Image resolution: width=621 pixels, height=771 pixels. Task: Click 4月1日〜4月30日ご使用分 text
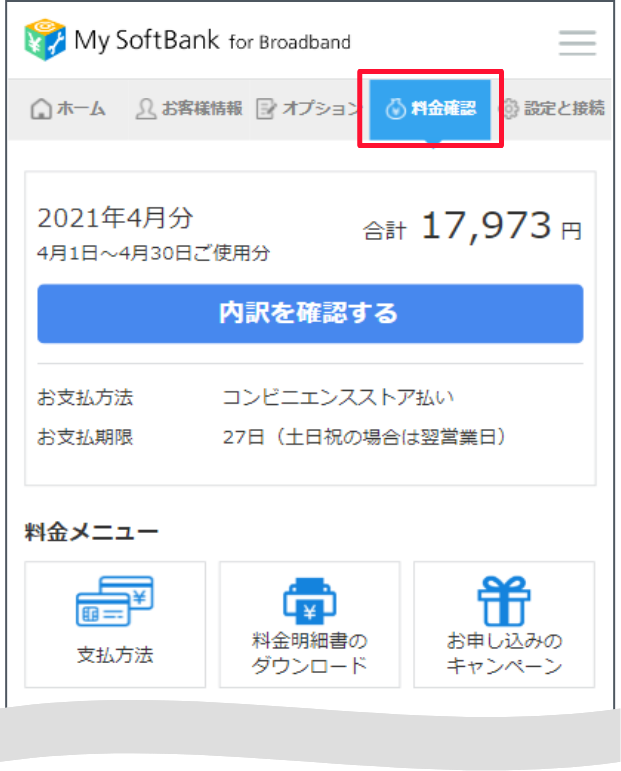pyautogui.click(x=153, y=253)
